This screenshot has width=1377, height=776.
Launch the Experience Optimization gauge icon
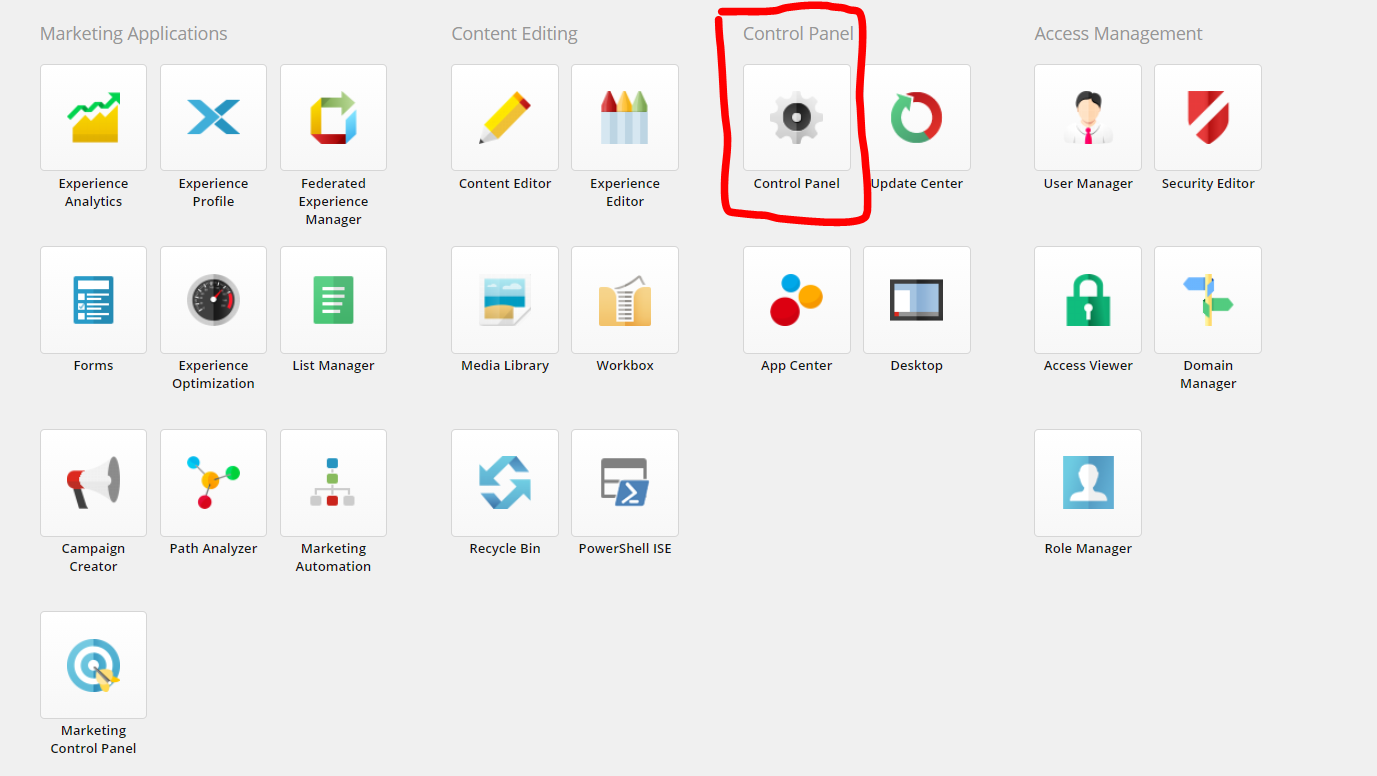[x=213, y=300]
